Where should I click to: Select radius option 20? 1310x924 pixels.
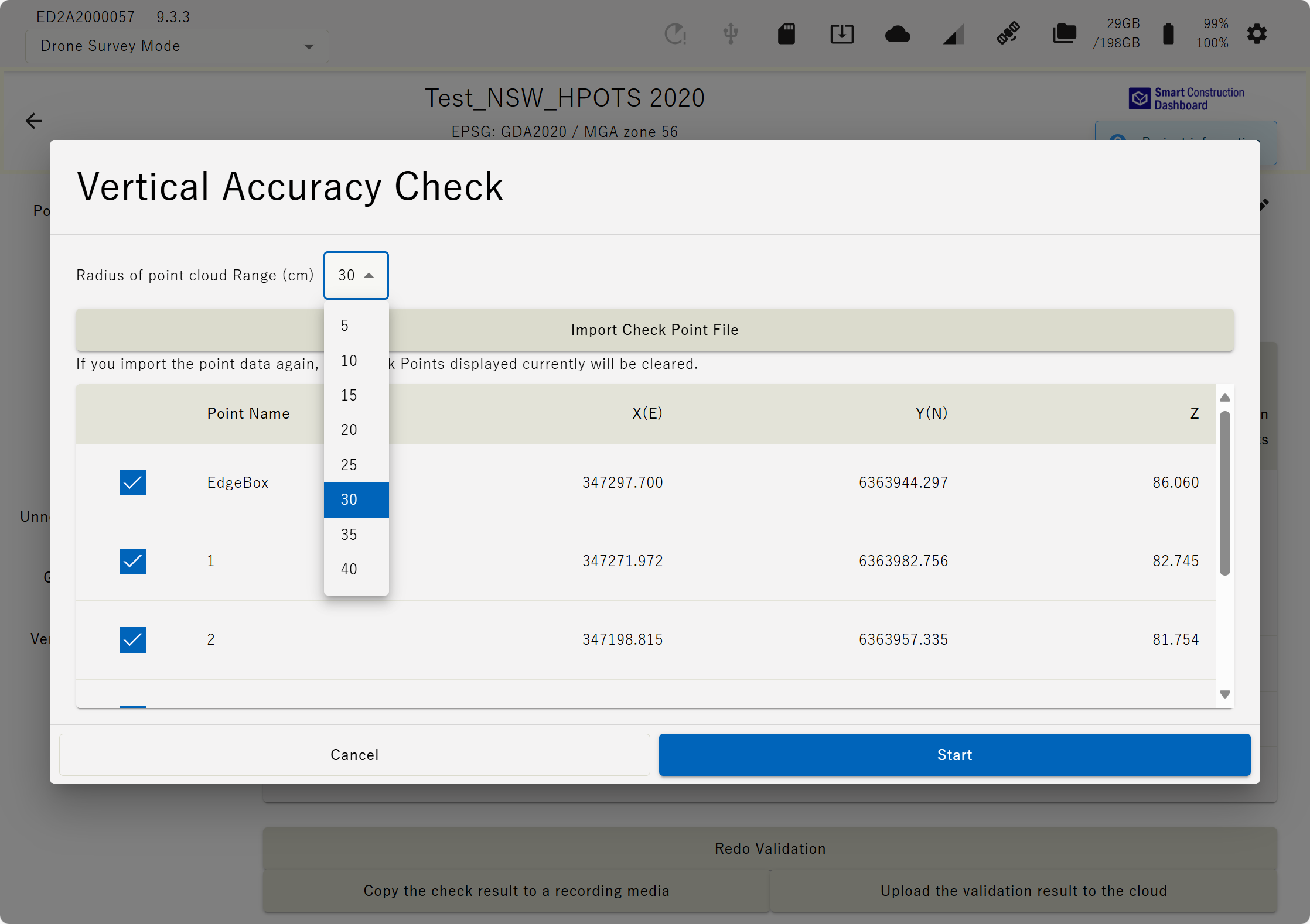click(356, 430)
